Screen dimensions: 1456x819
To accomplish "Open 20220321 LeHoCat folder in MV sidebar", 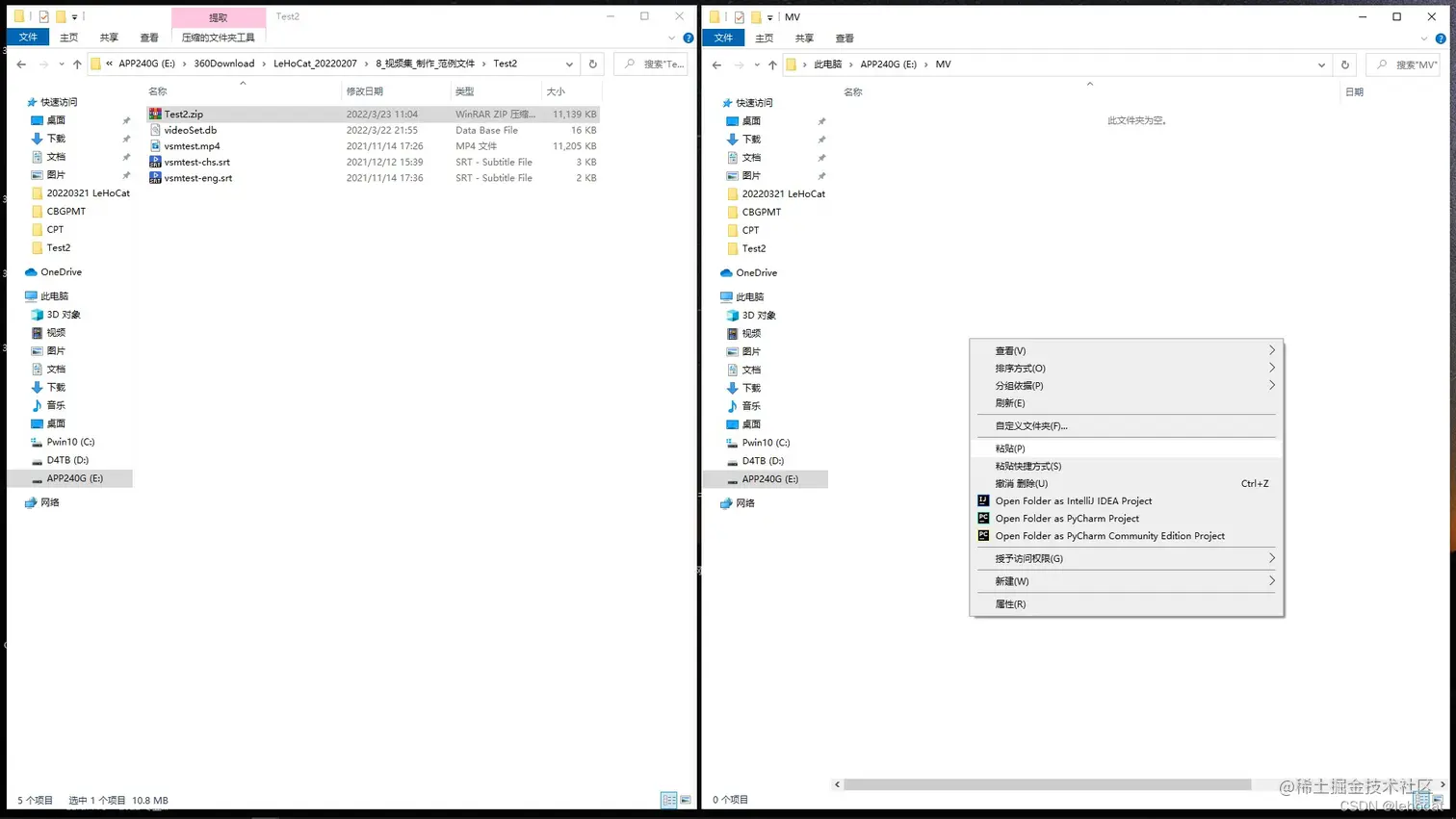I will tap(783, 194).
